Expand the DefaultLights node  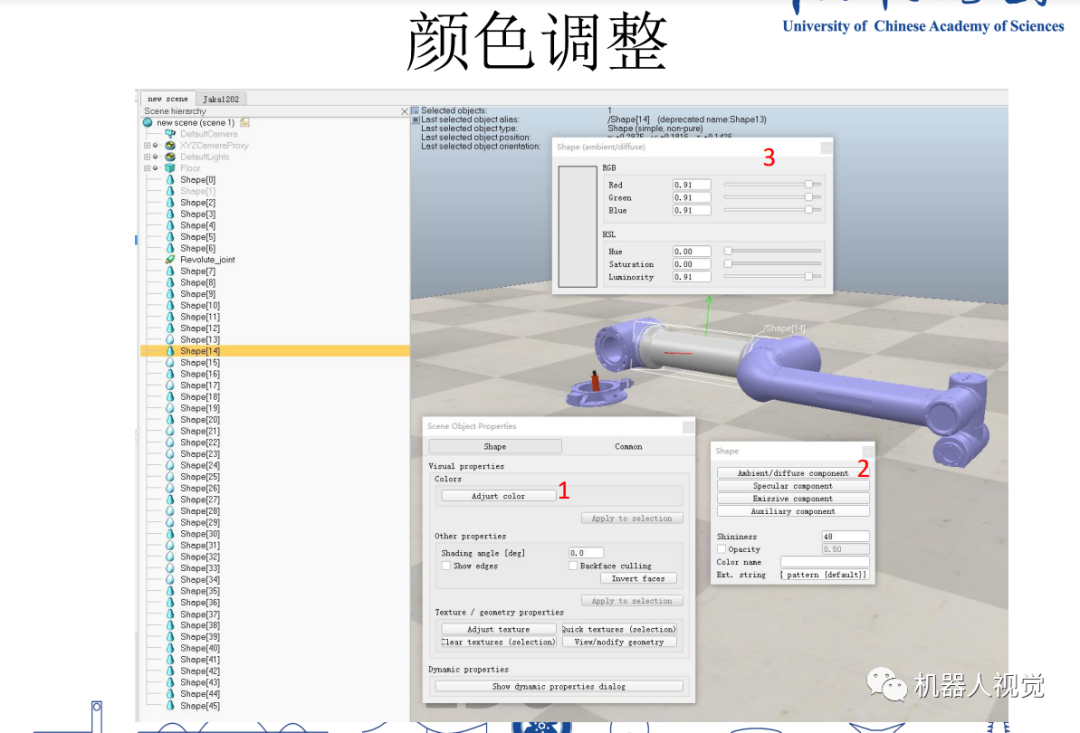pos(147,157)
